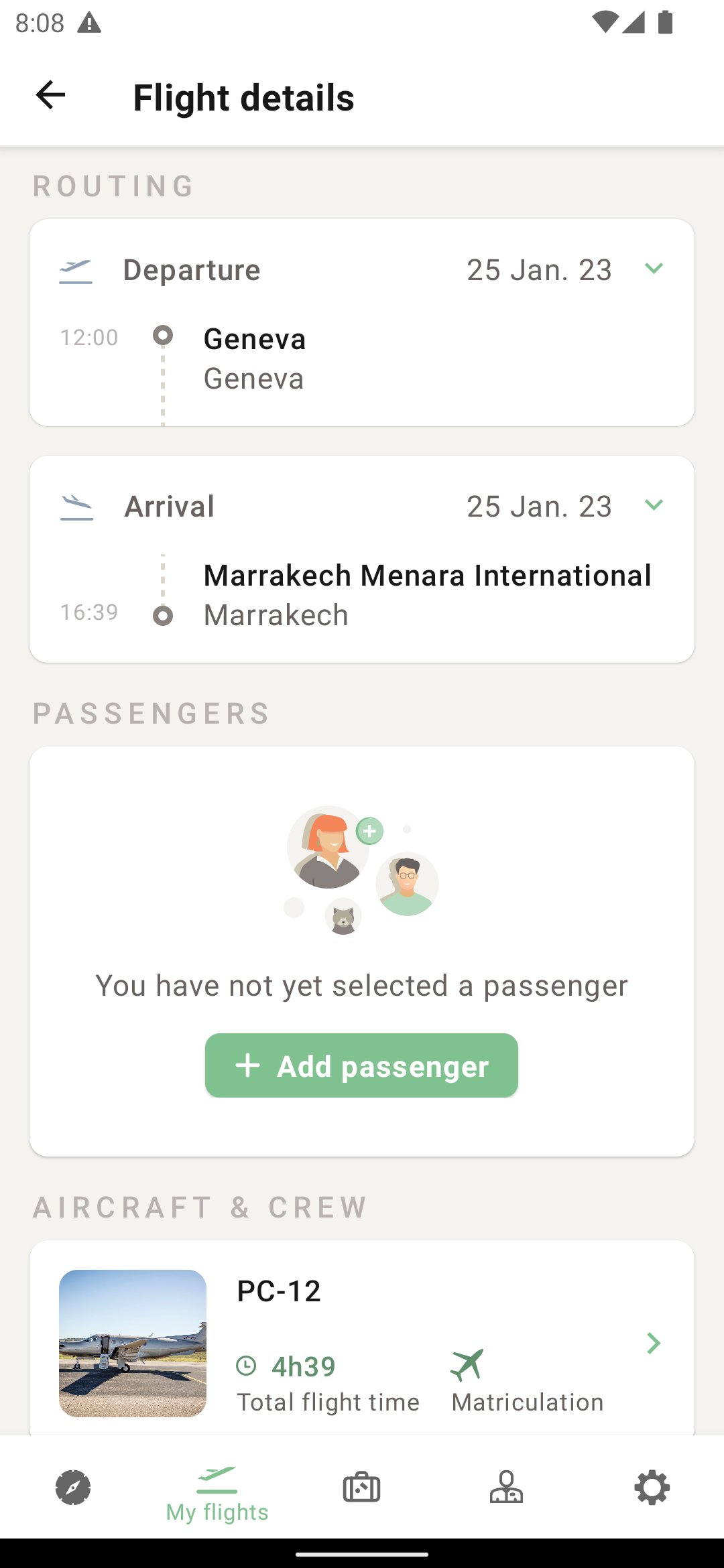Open the settings gear icon
The width and height of the screenshot is (724, 1568).
652,1488
